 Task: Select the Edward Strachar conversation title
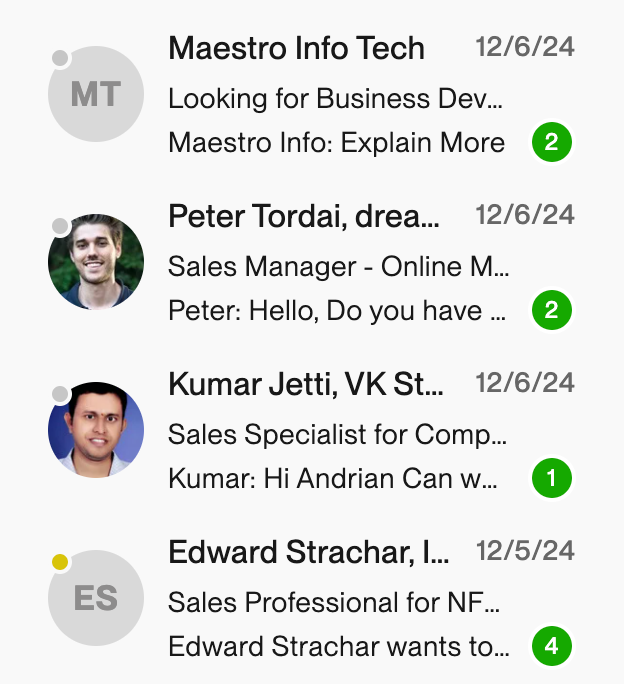tap(309, 552)
